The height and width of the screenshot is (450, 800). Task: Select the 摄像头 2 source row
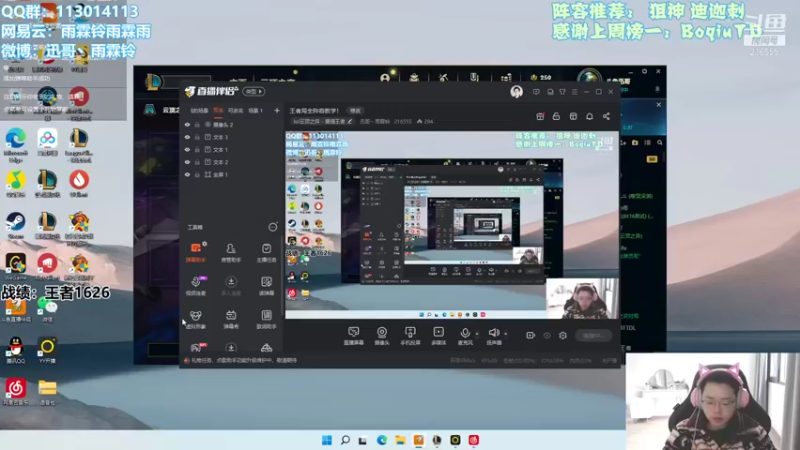pos(232,124)
